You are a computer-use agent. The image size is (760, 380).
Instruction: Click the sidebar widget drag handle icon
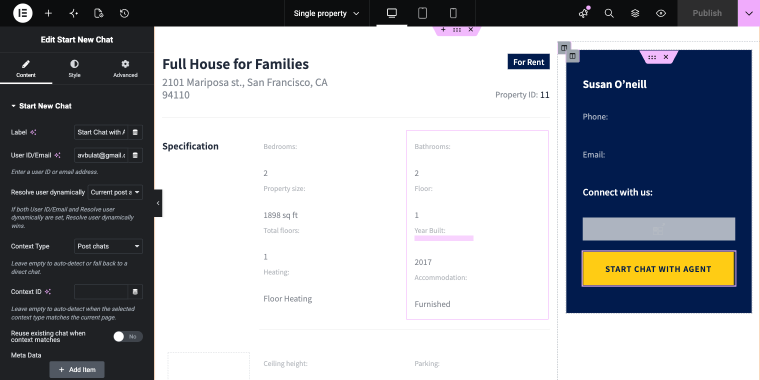click(x=652, y=57)
